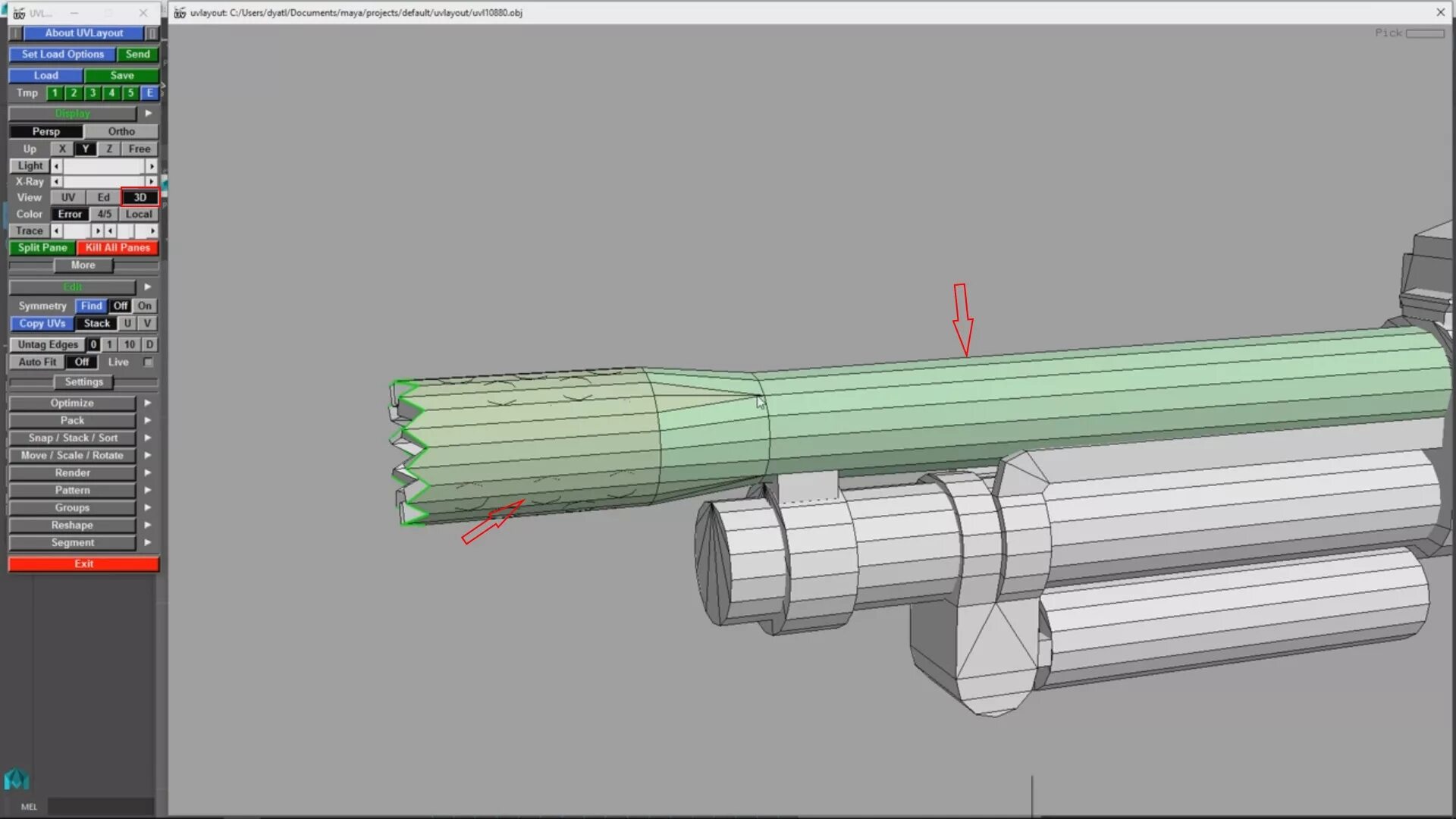Select Tmp slot 3
The height and width of the screenshot is (819, 1456).
point(93,93)
